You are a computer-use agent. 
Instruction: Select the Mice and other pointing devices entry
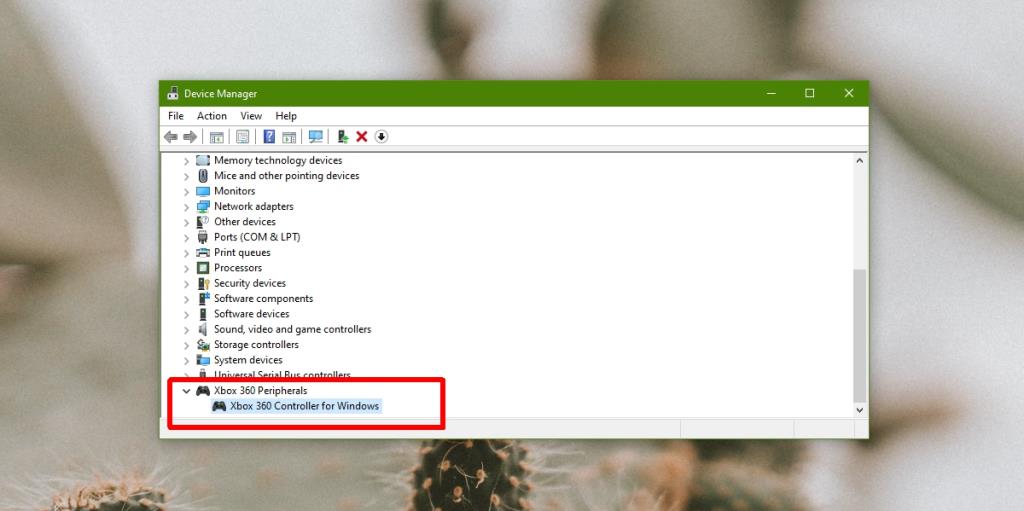coord(286,176)
